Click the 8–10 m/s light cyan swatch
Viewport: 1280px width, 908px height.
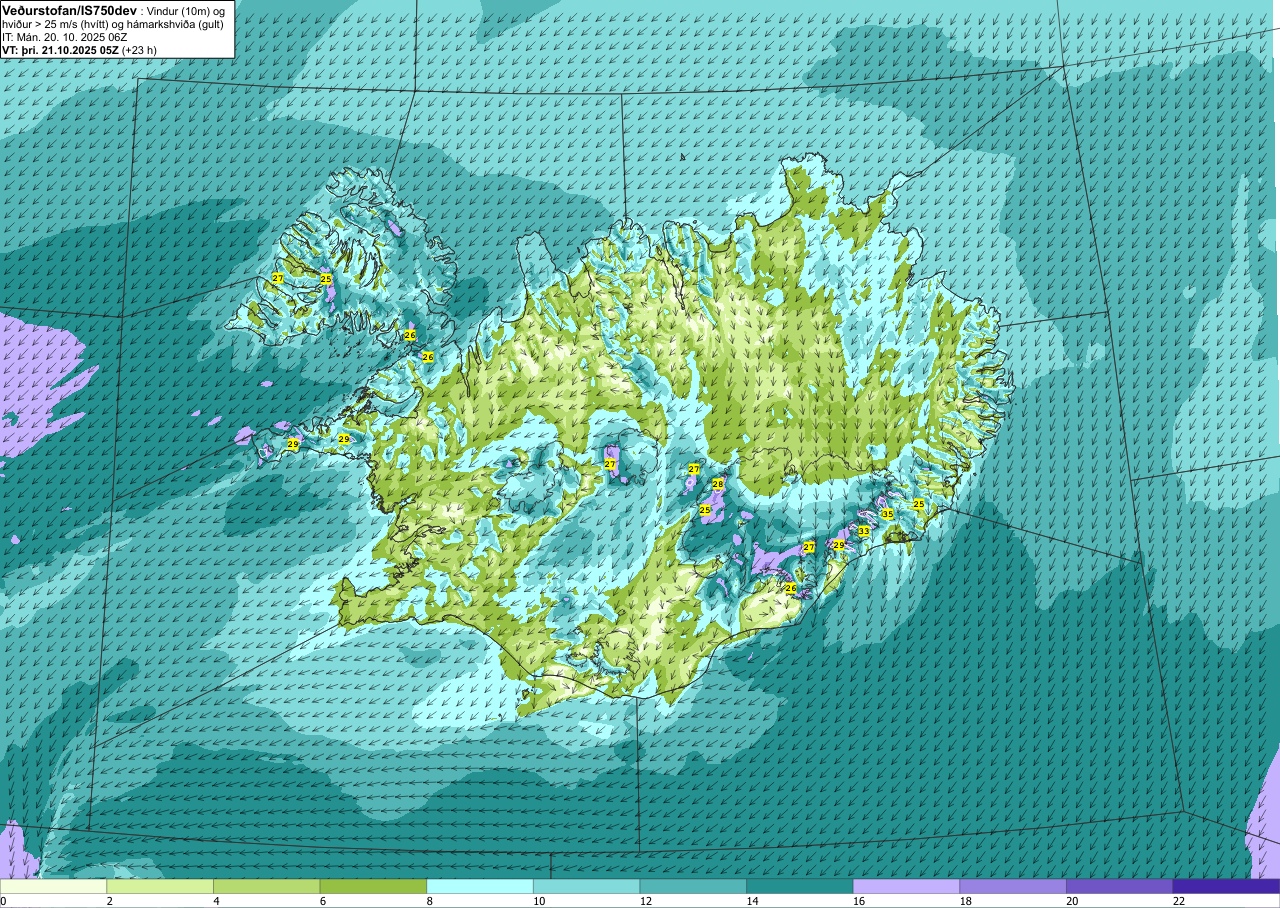480,886
